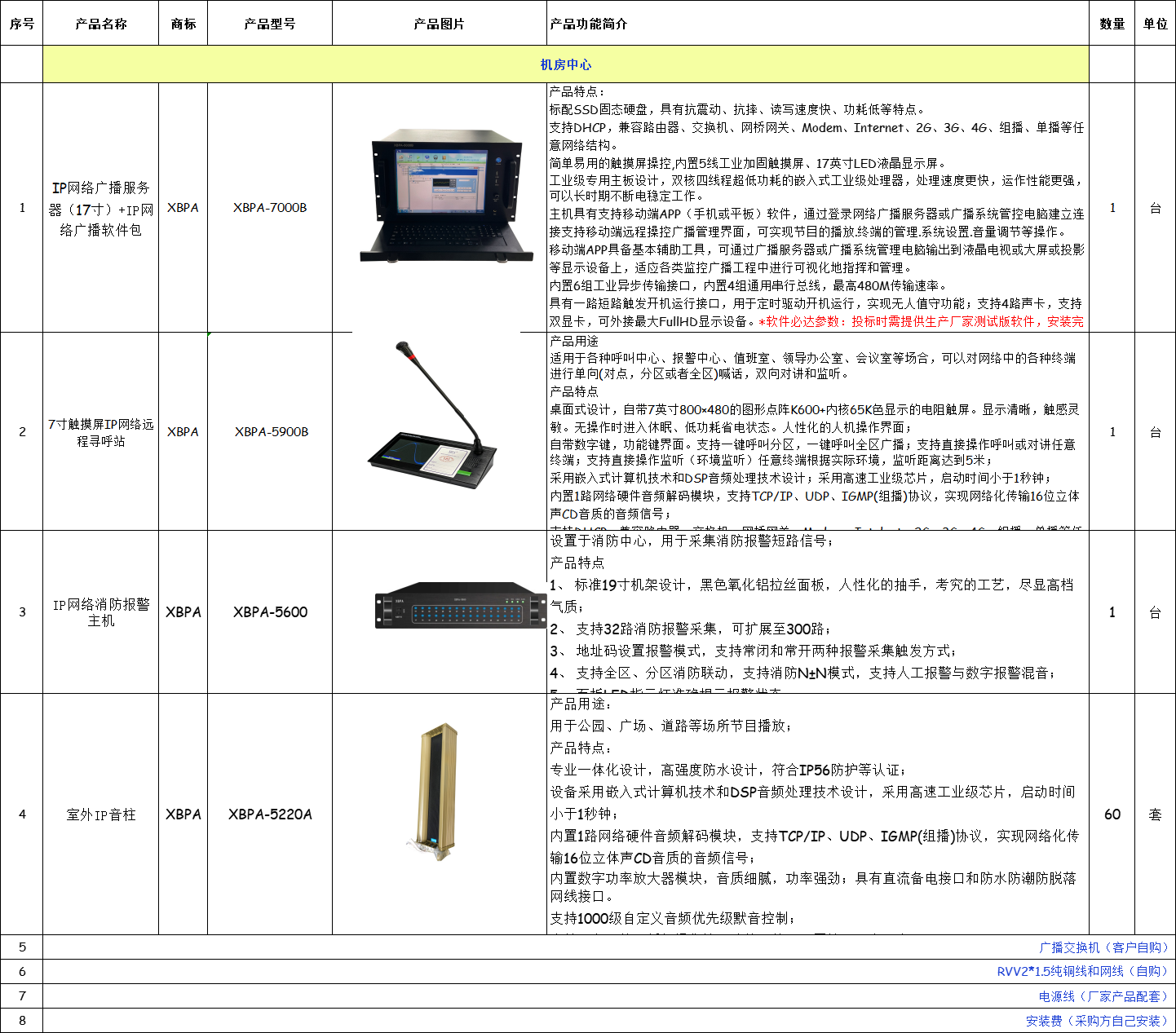Click model cell XBPA-5220A

(270, 814)
